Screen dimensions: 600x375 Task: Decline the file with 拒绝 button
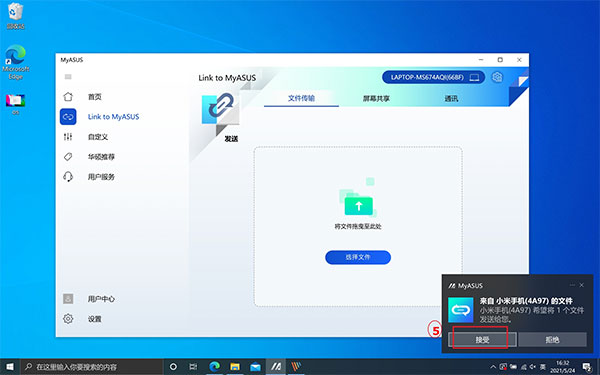(552, 339)
